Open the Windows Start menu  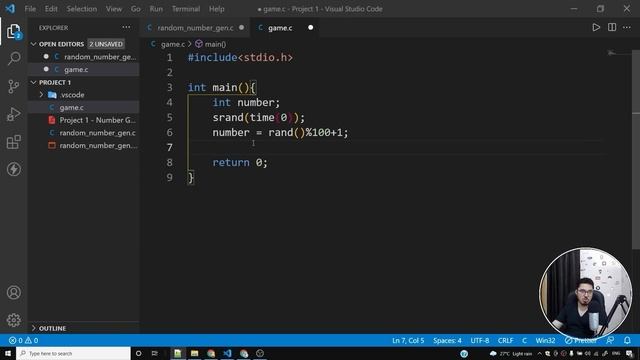(x=8, y=353)
